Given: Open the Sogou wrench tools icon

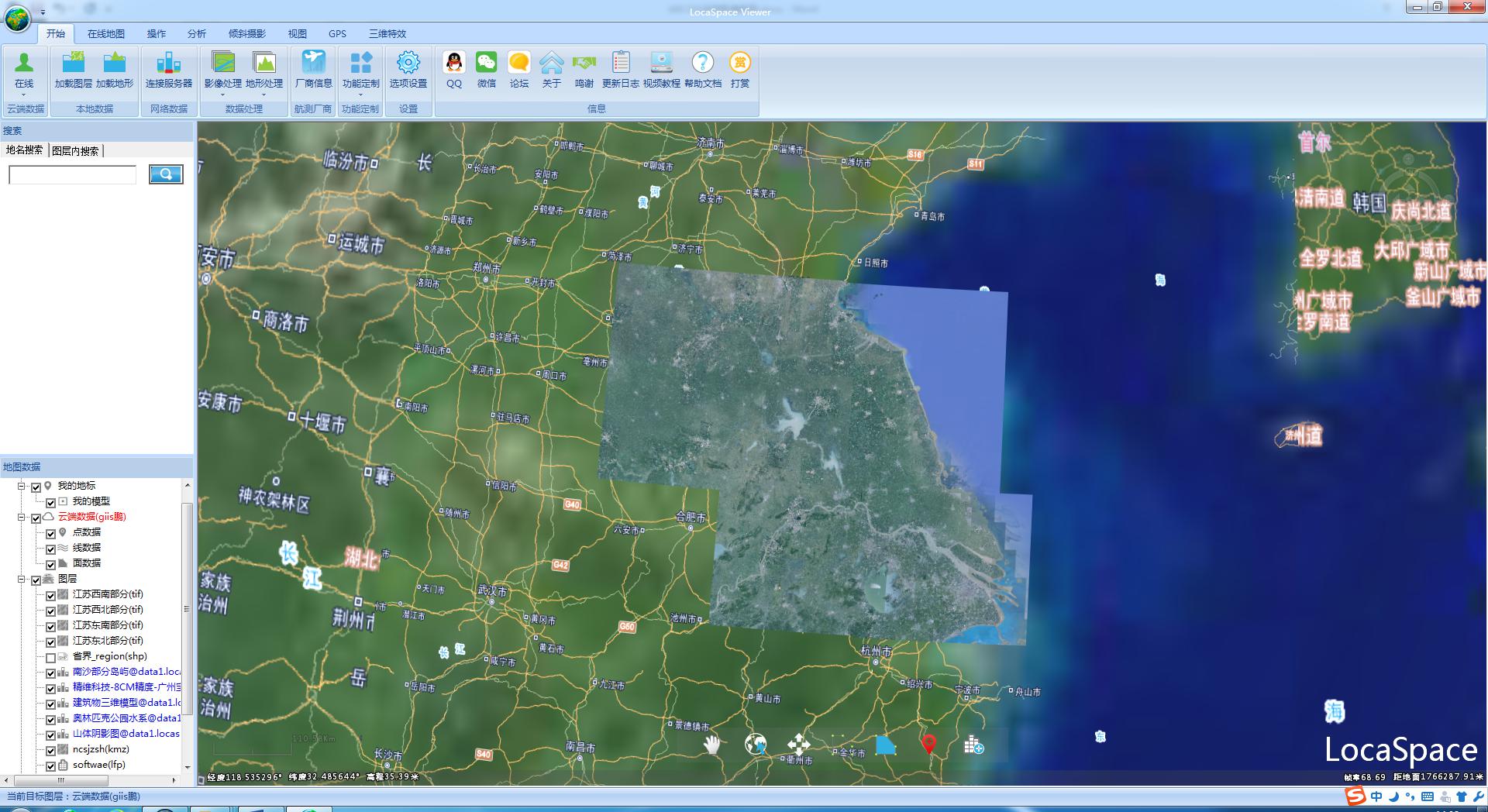Looking at the screenshot, I should (x=1478, y=797).
